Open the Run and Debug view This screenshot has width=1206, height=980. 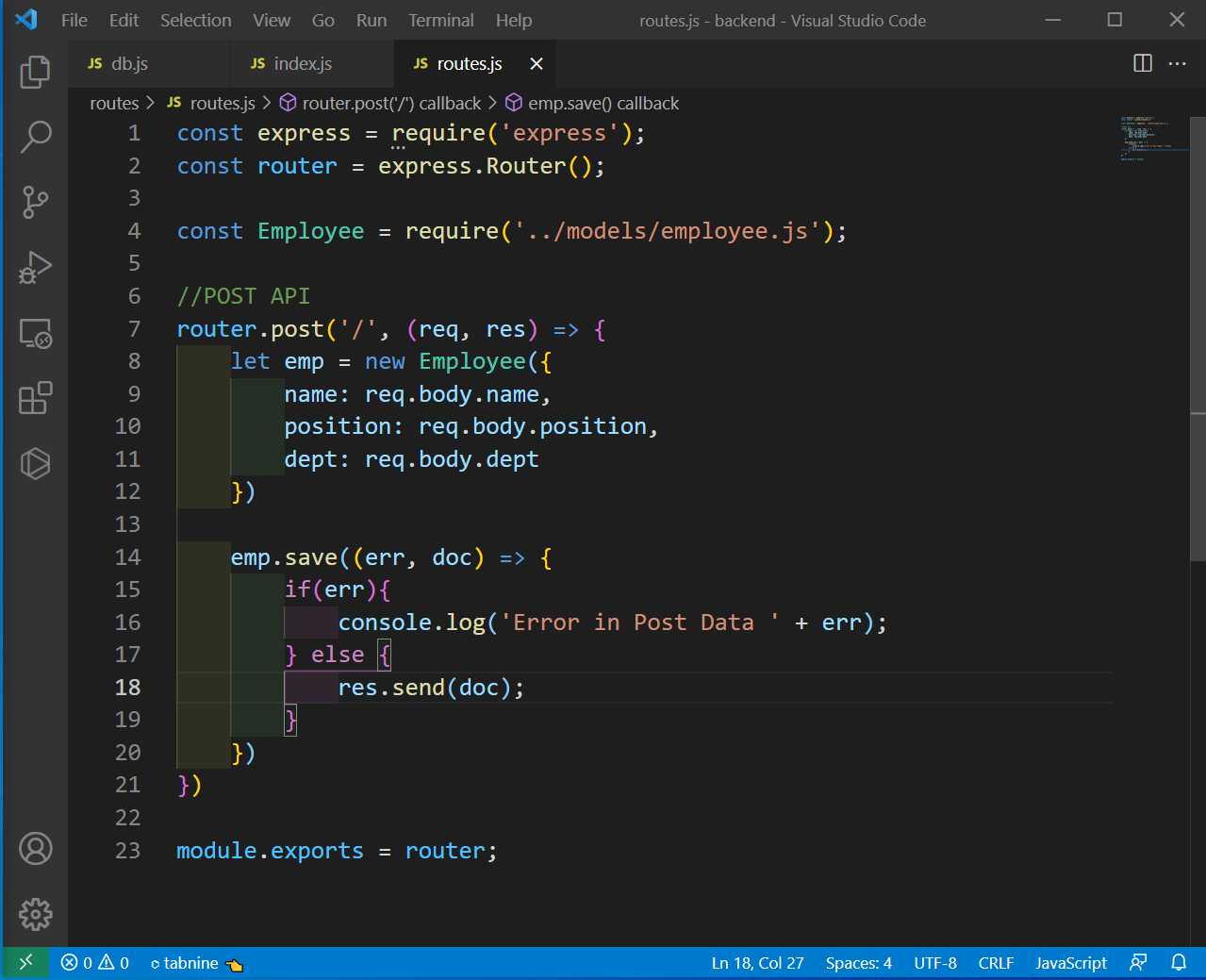click(35, 267)
